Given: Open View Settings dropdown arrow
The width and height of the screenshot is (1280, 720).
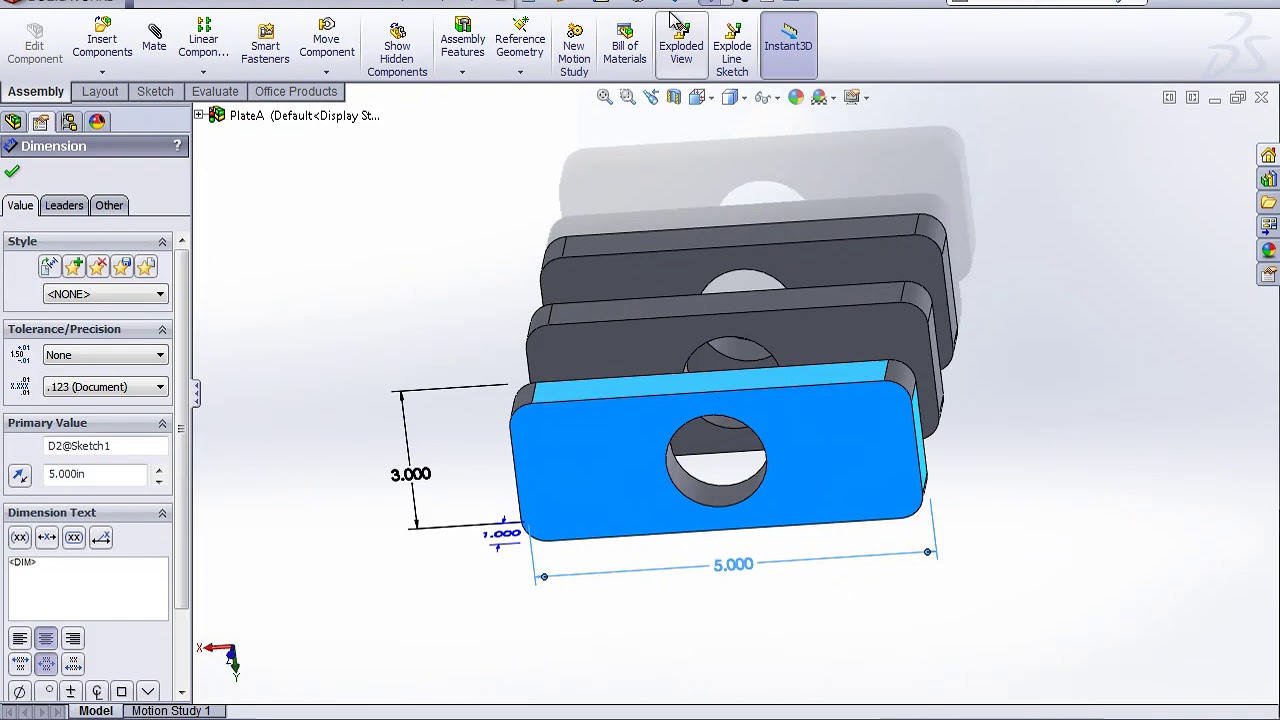Looking at the screenshot, I should 866,98.
